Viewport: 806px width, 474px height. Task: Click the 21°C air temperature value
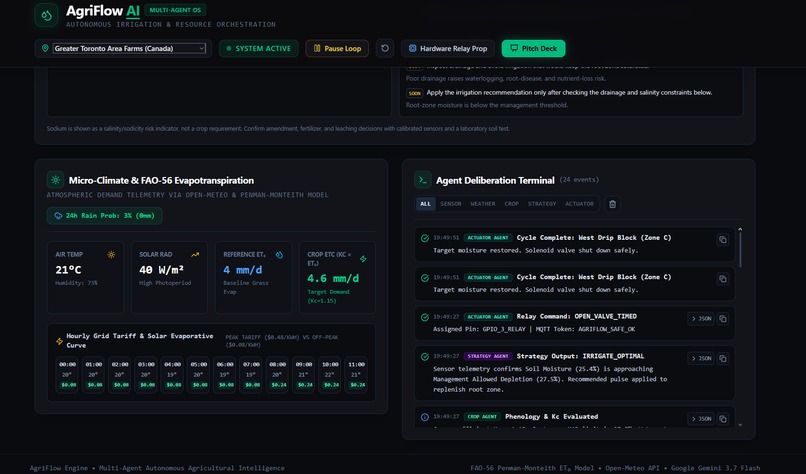[68, 270]
